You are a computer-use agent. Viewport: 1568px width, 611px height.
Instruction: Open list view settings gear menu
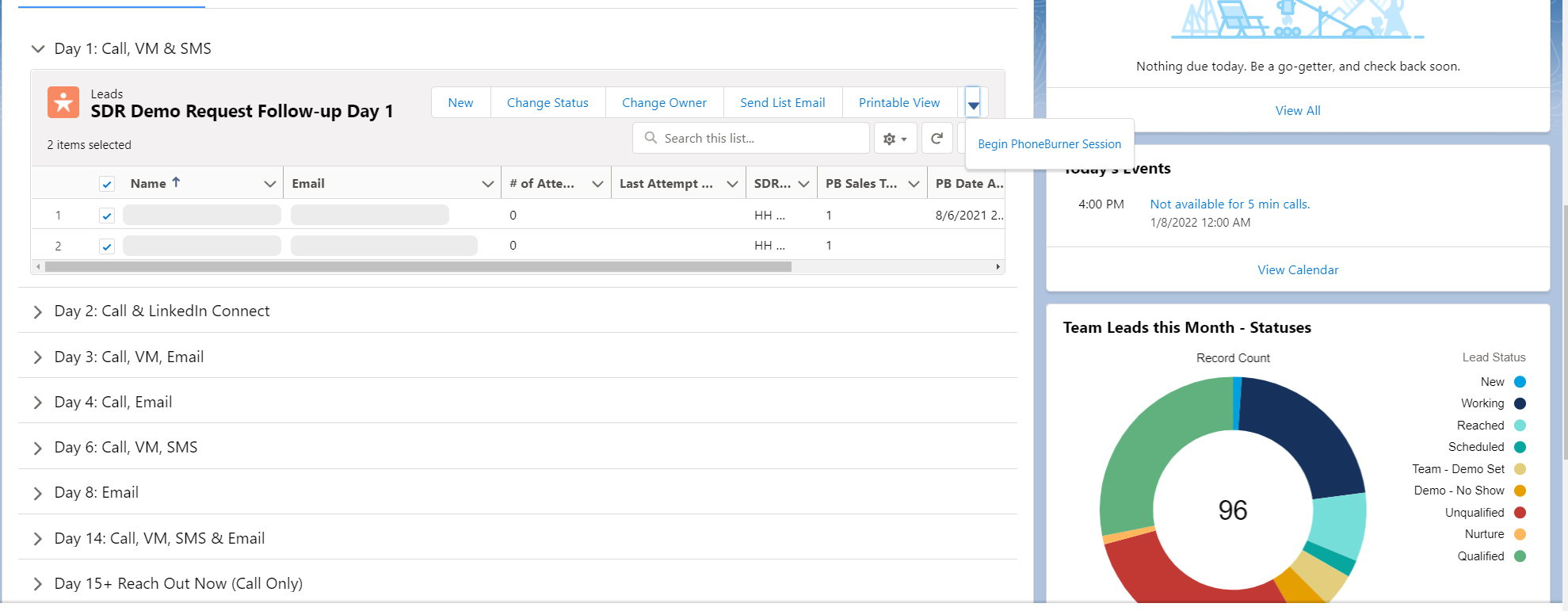pos(895,139)
